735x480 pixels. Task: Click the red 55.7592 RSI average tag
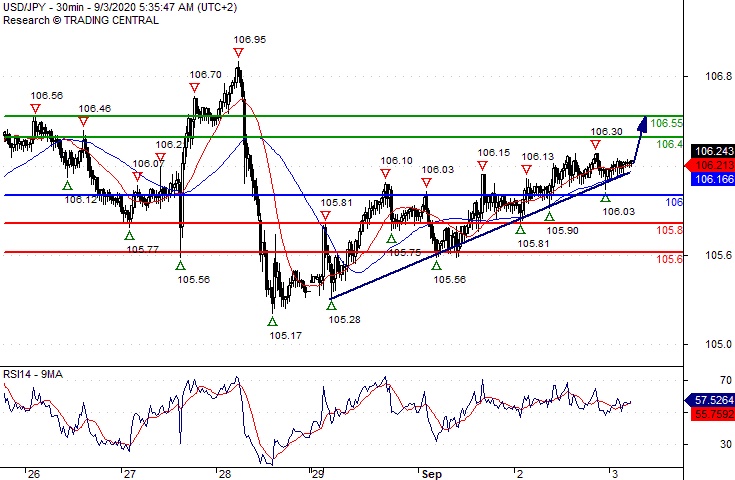point(713,414)
